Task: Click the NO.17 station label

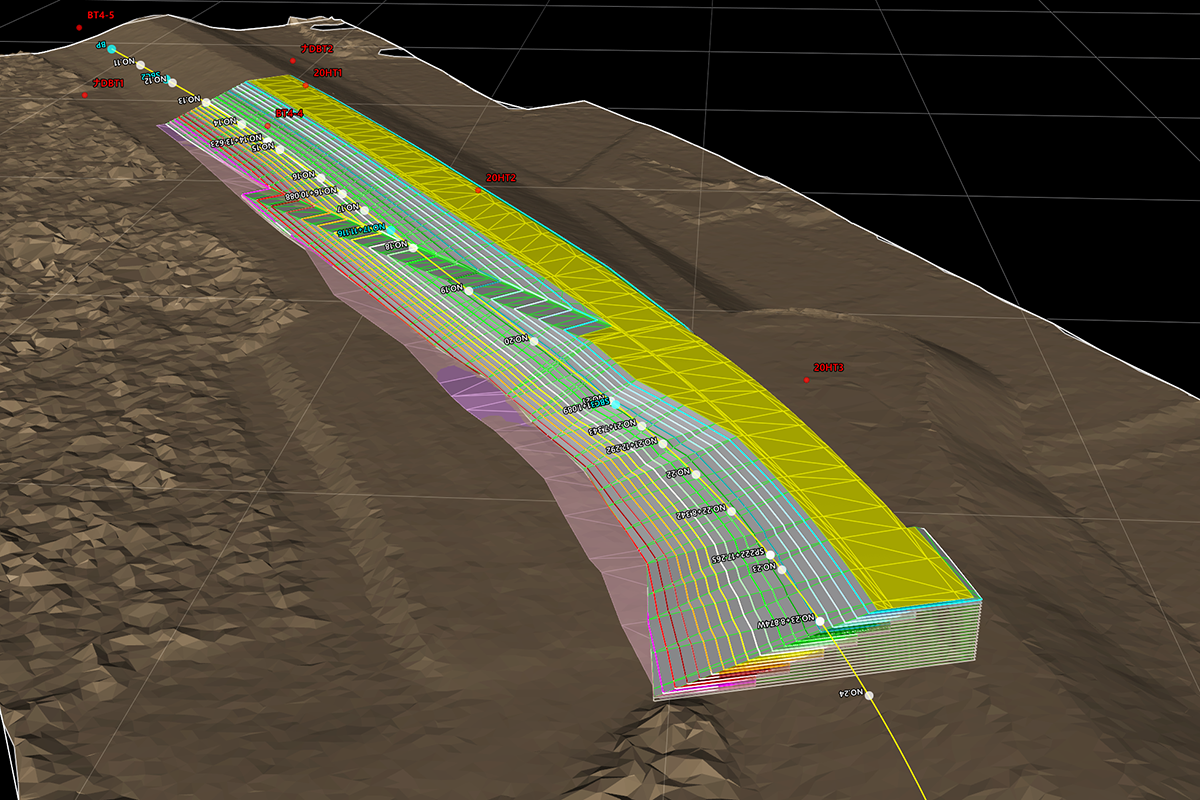Action: point(348,208)
